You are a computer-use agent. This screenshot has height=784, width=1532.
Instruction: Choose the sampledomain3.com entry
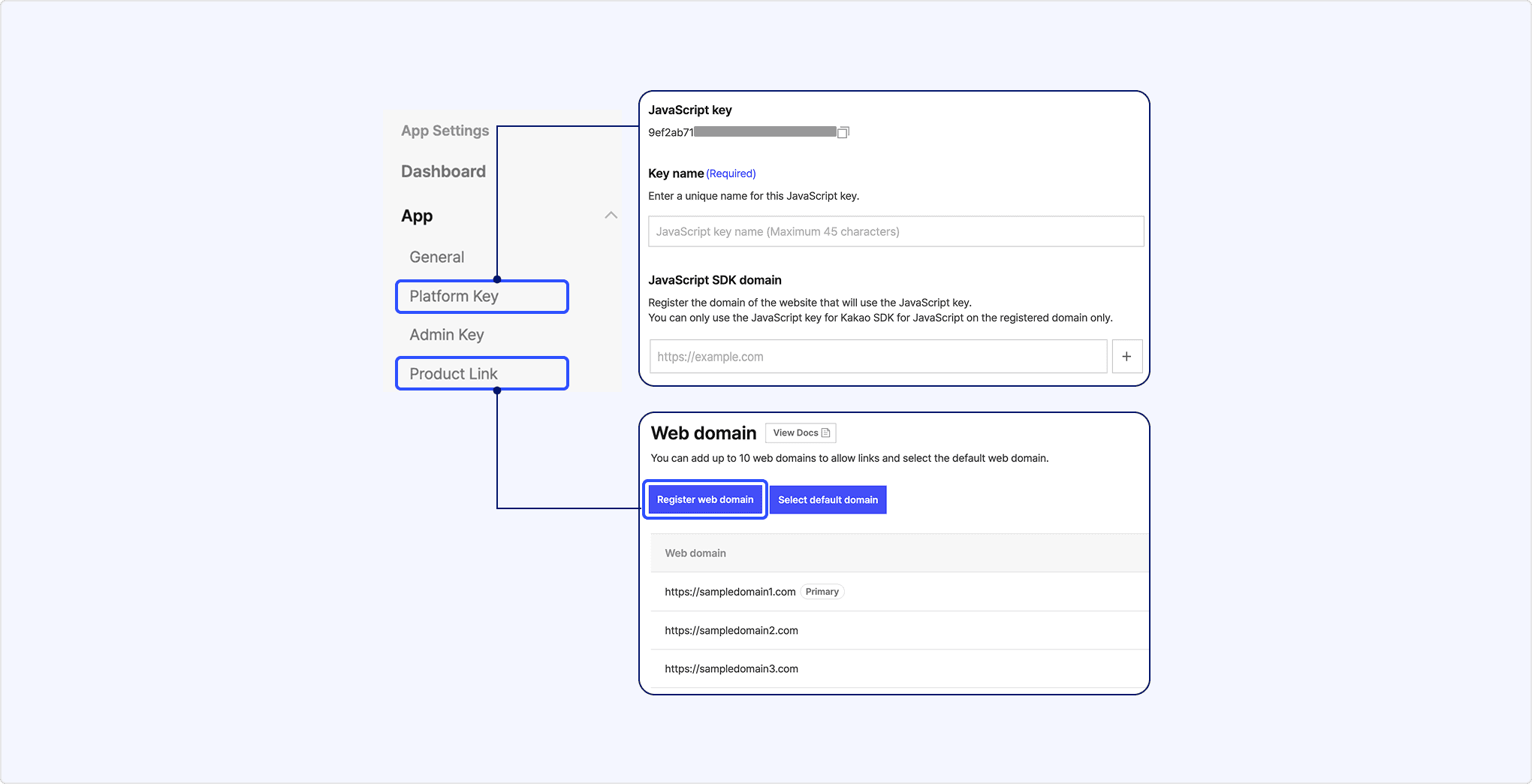point(731,669)
